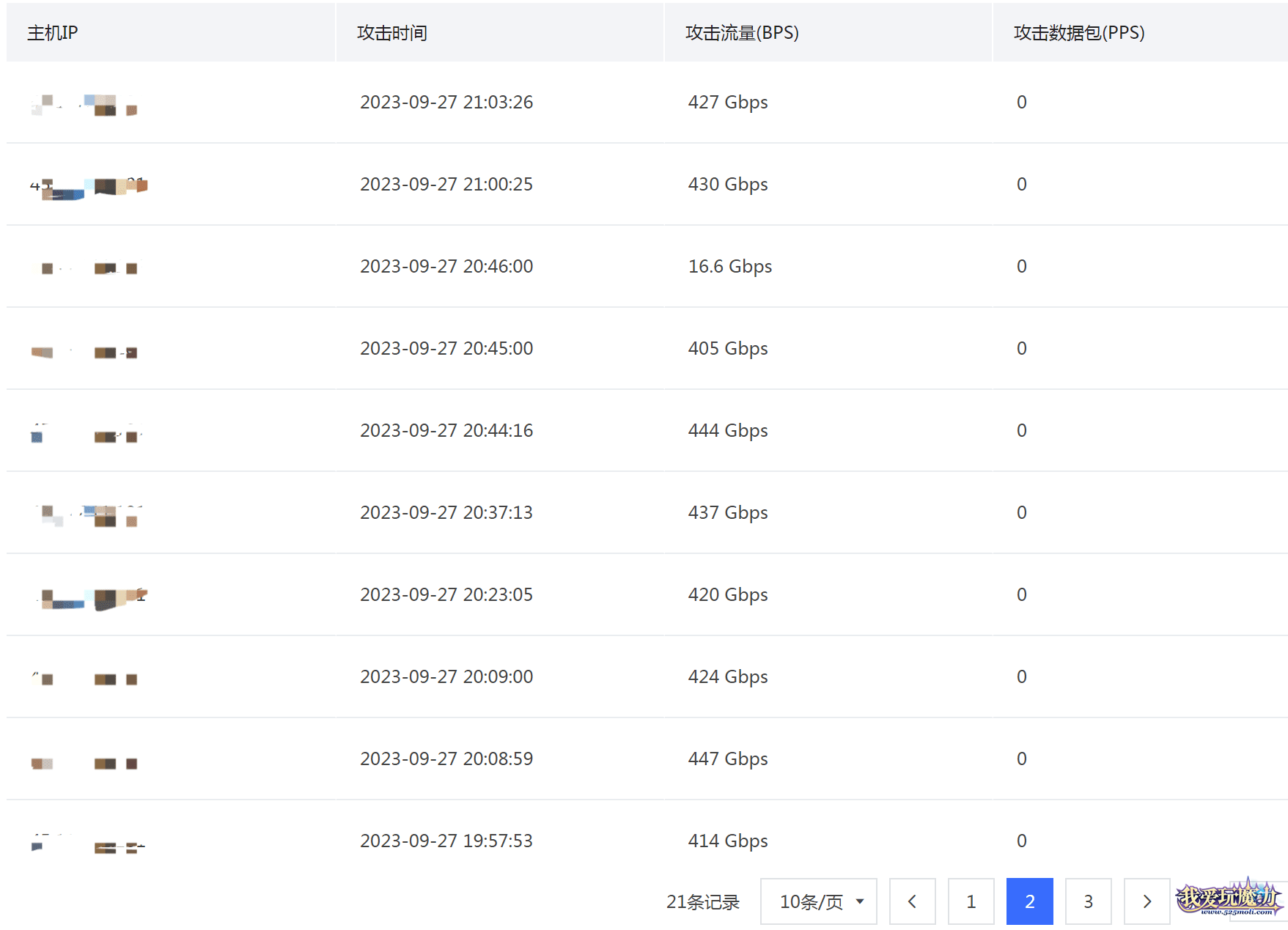Select the 2023-09-27 20:23:05 time cell
This screenshot has height=930, width=1288.
pos(446,594)
